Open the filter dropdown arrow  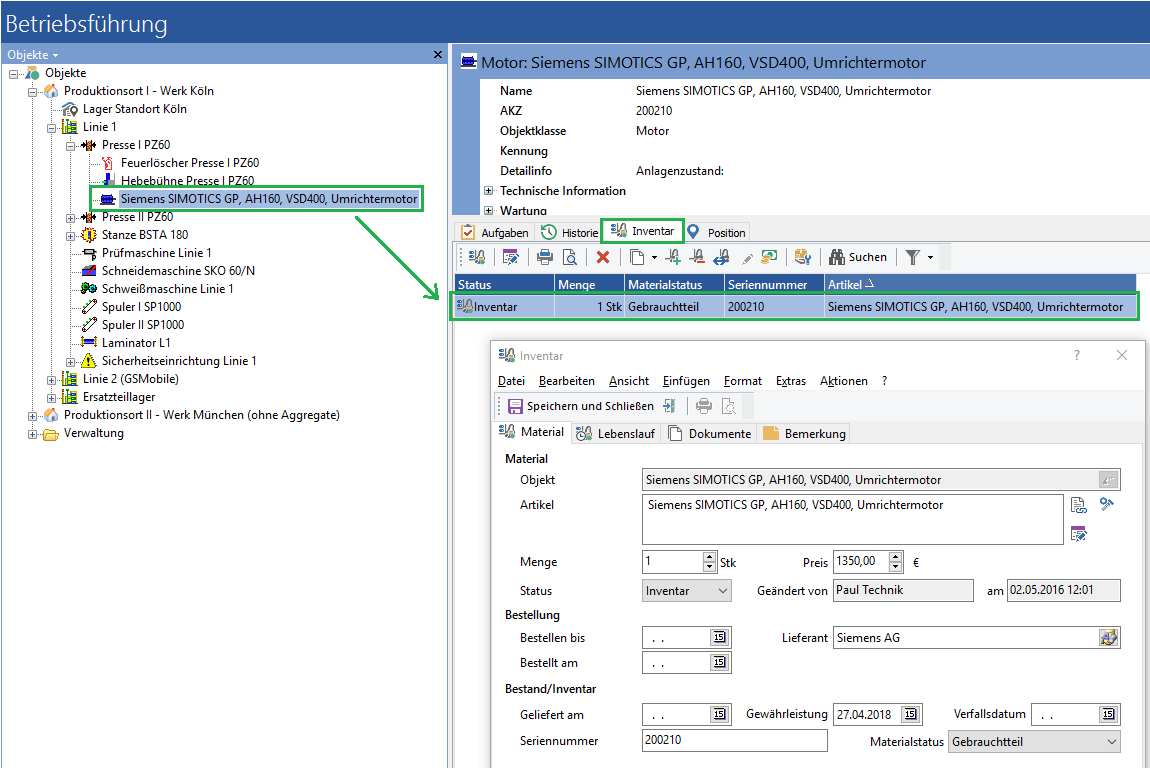pos(930,257)
